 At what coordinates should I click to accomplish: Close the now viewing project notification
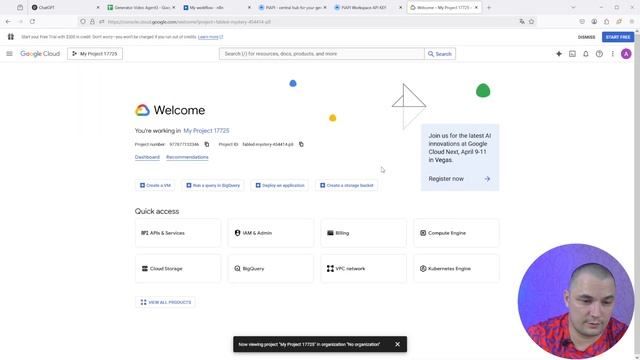[398, 344]
